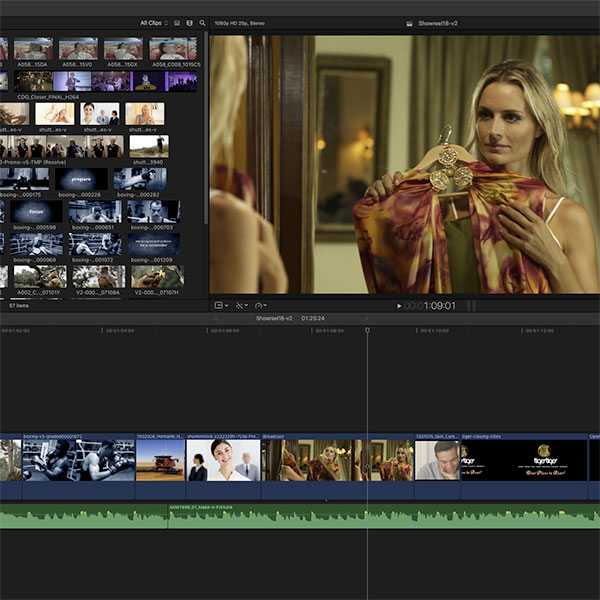Click the Showreel18-v2 timeline title

(274, 318)
